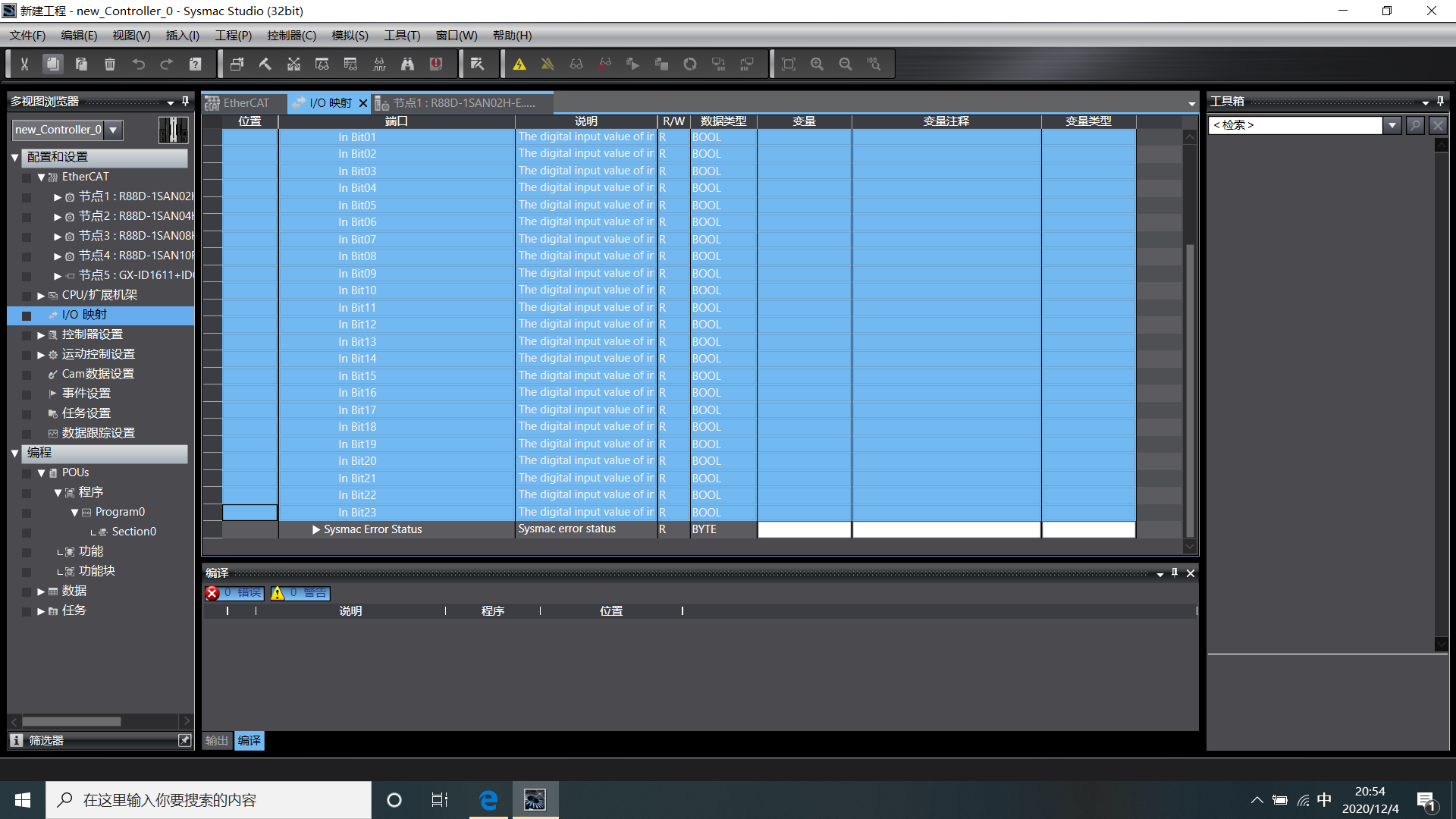Click the Zoom In magnifier icon
The height and width of the screenshot is (819, 1456).
tap(817, 64)
